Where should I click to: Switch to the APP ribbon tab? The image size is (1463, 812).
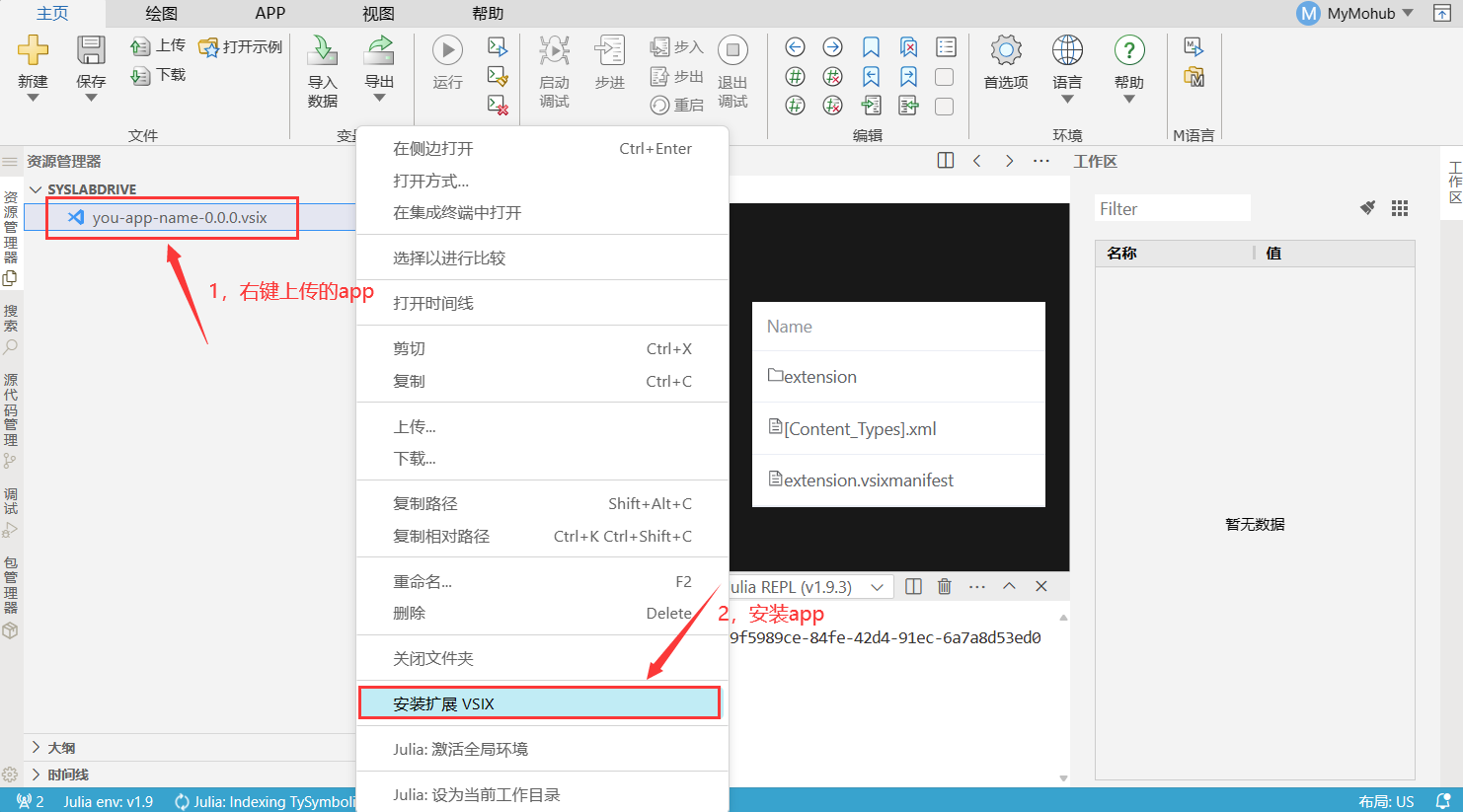[x=269, y=14]
